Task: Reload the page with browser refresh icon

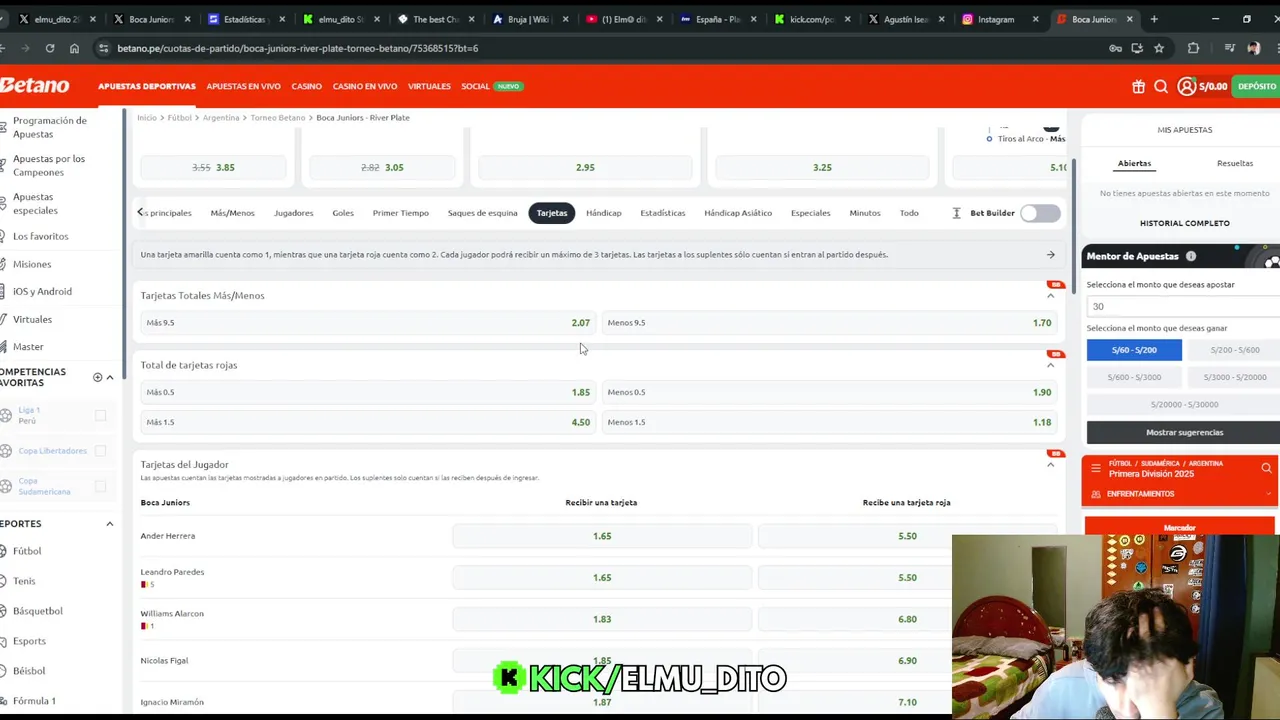Action: click(x=50, y=48)
